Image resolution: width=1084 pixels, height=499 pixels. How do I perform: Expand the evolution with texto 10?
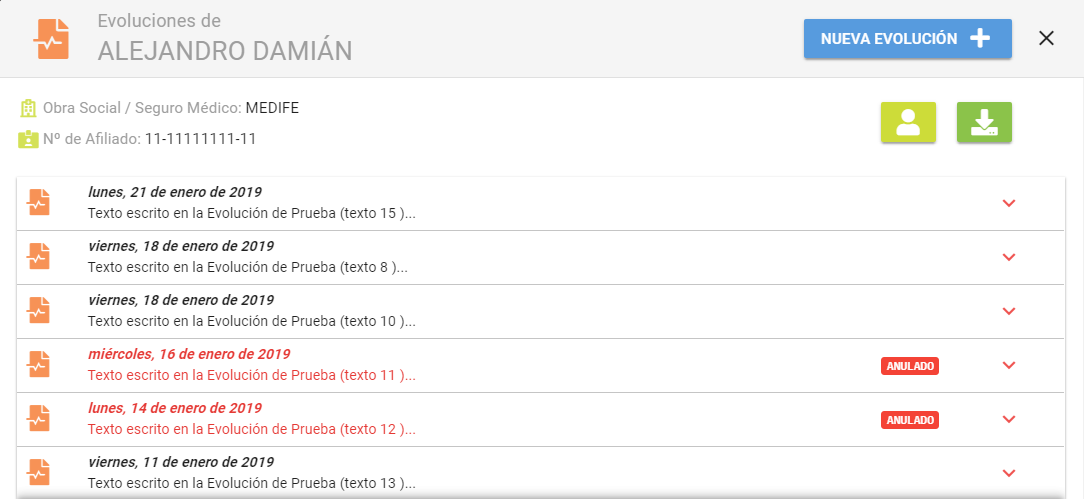1009,311
